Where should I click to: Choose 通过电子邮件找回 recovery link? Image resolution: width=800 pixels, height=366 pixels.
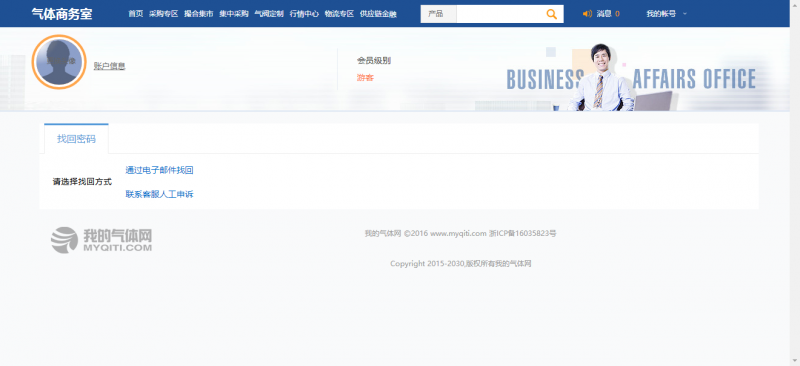[x=159, y=170]
